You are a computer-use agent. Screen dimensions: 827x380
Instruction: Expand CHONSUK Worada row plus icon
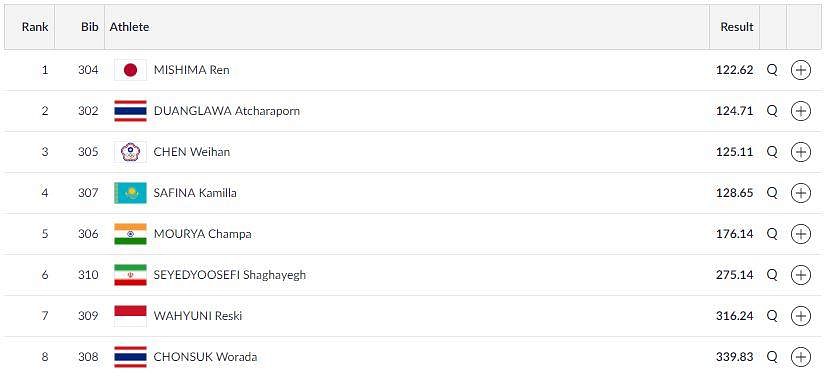(x=801, y=357)
